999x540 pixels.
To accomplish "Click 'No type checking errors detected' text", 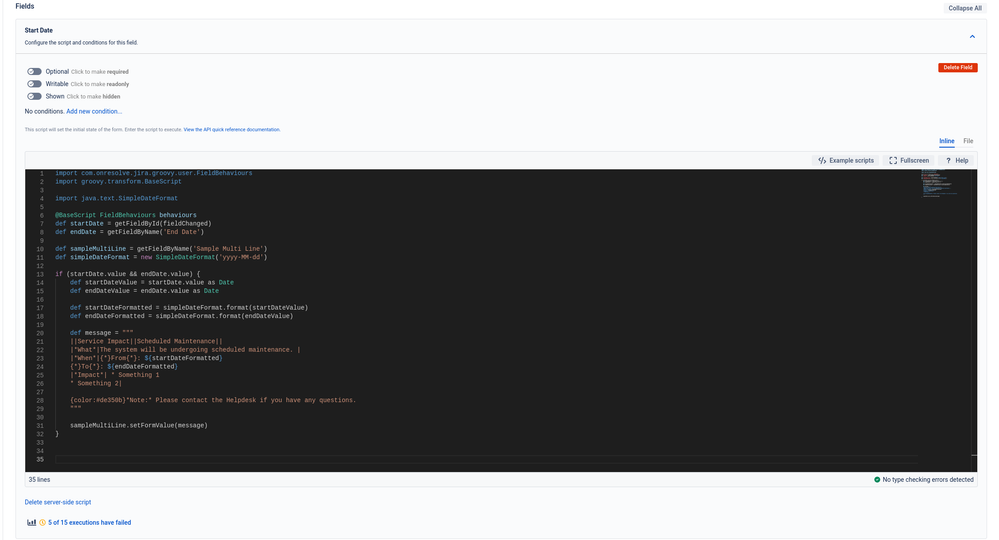I will pyautogui.click(x=928, y=480).
